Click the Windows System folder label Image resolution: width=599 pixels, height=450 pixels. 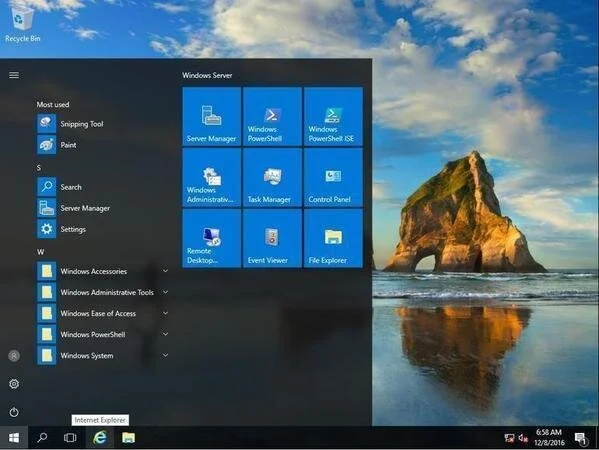tap(87, 356)
